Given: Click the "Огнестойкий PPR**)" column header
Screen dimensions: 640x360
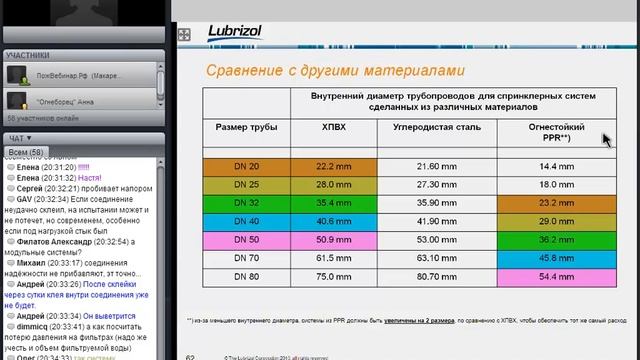Looking at the screenshot, I should (556, 133).
